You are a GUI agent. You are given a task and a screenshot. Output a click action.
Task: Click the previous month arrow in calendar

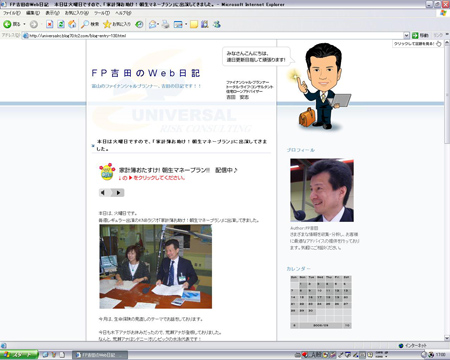[294, 325]
